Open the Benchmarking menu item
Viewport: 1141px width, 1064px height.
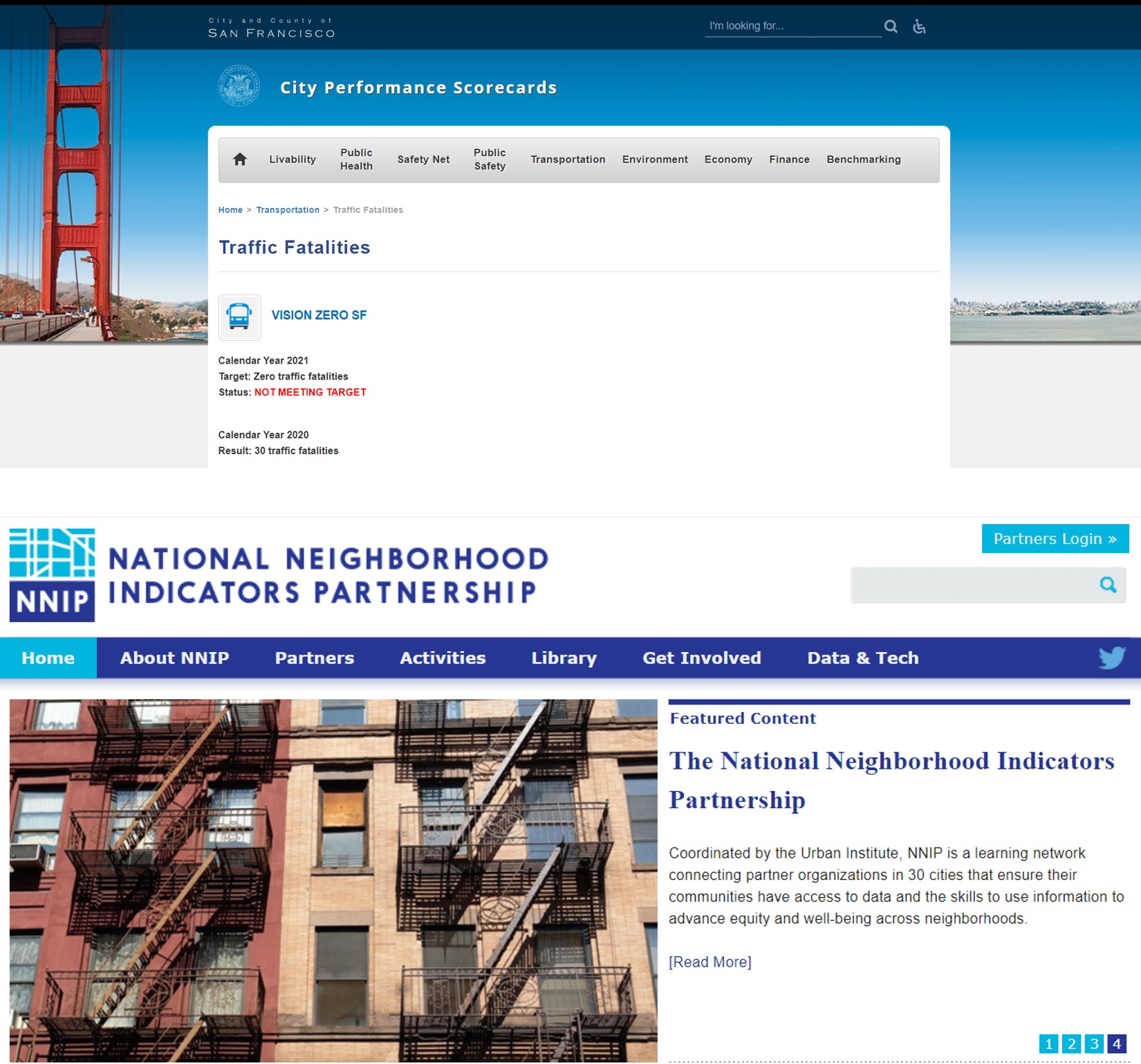864,160
